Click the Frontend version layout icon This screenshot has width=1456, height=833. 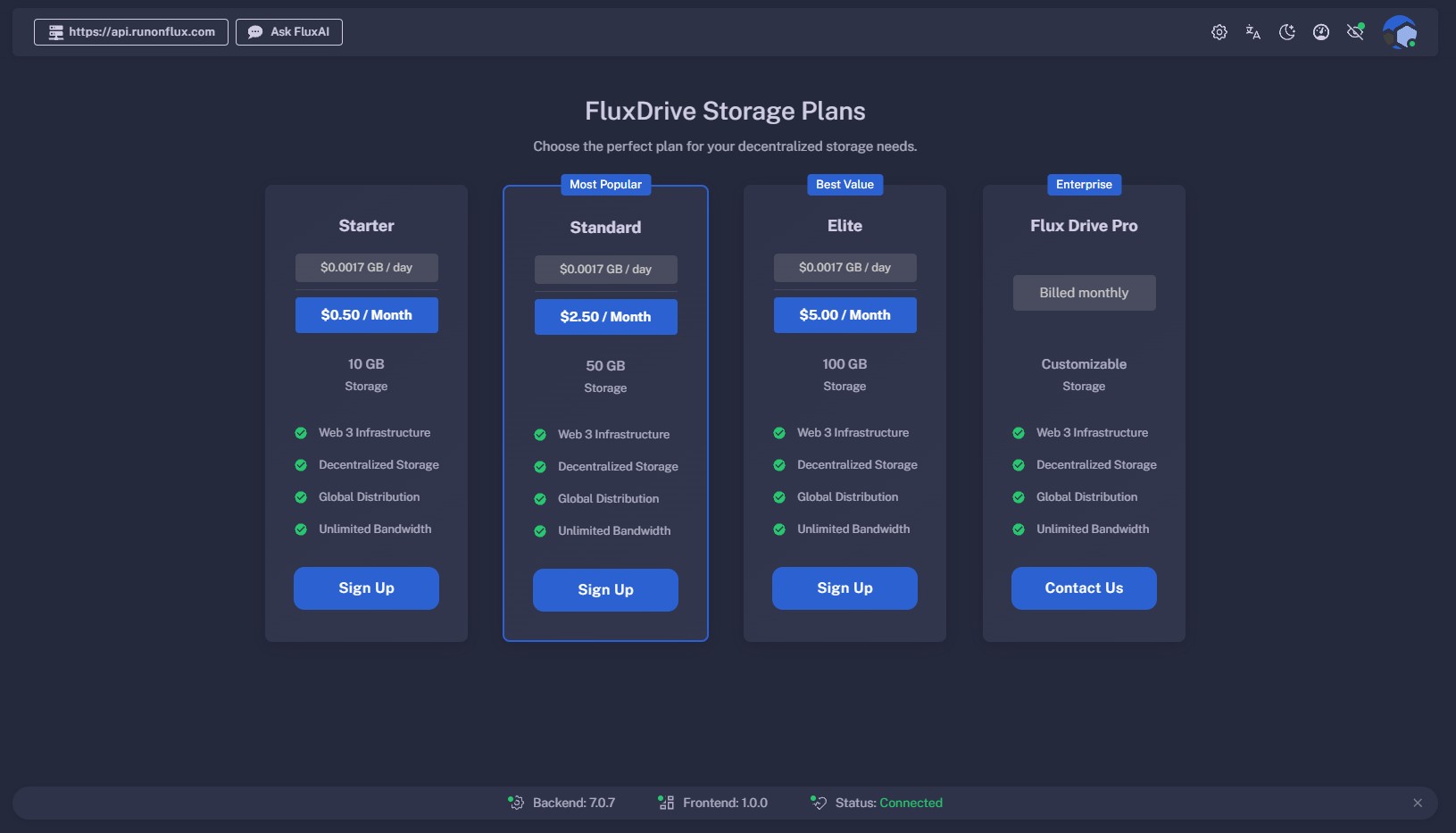click(x=666, y=803)
